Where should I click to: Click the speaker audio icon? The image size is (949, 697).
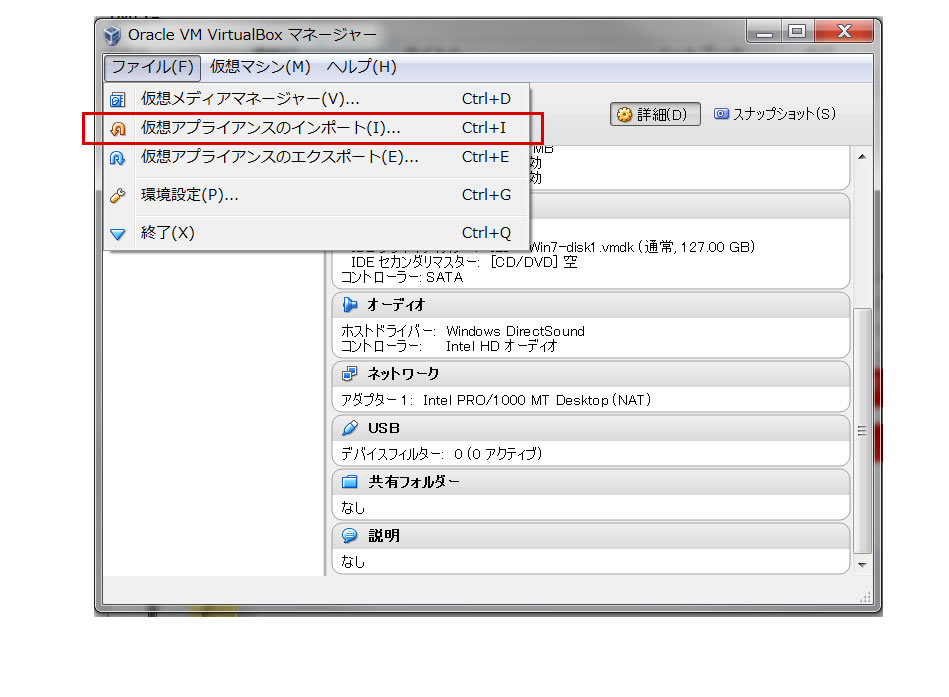[x=349, y=305]
